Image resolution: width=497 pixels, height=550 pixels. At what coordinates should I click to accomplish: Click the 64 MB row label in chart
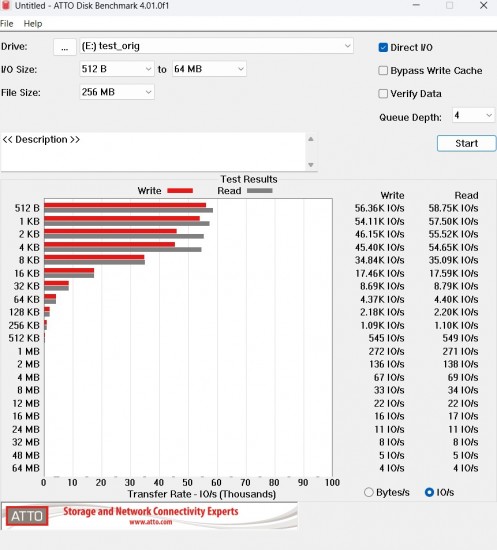[x=26, y=468]
